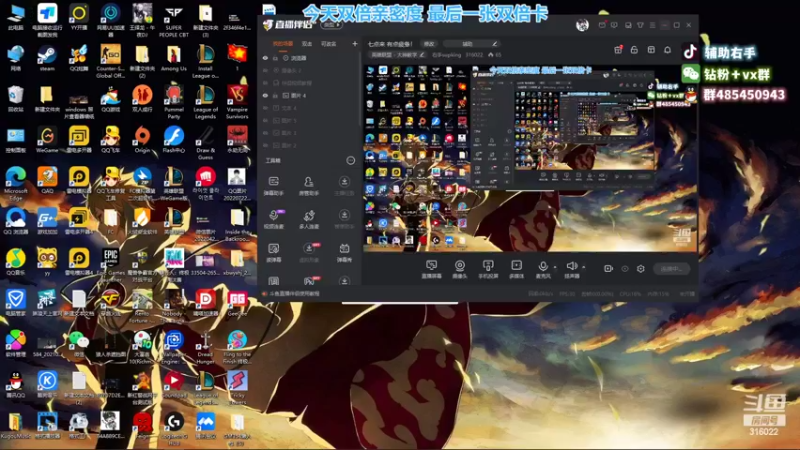
Task: Add a new scene with plus button
Action: click(355, 44)
